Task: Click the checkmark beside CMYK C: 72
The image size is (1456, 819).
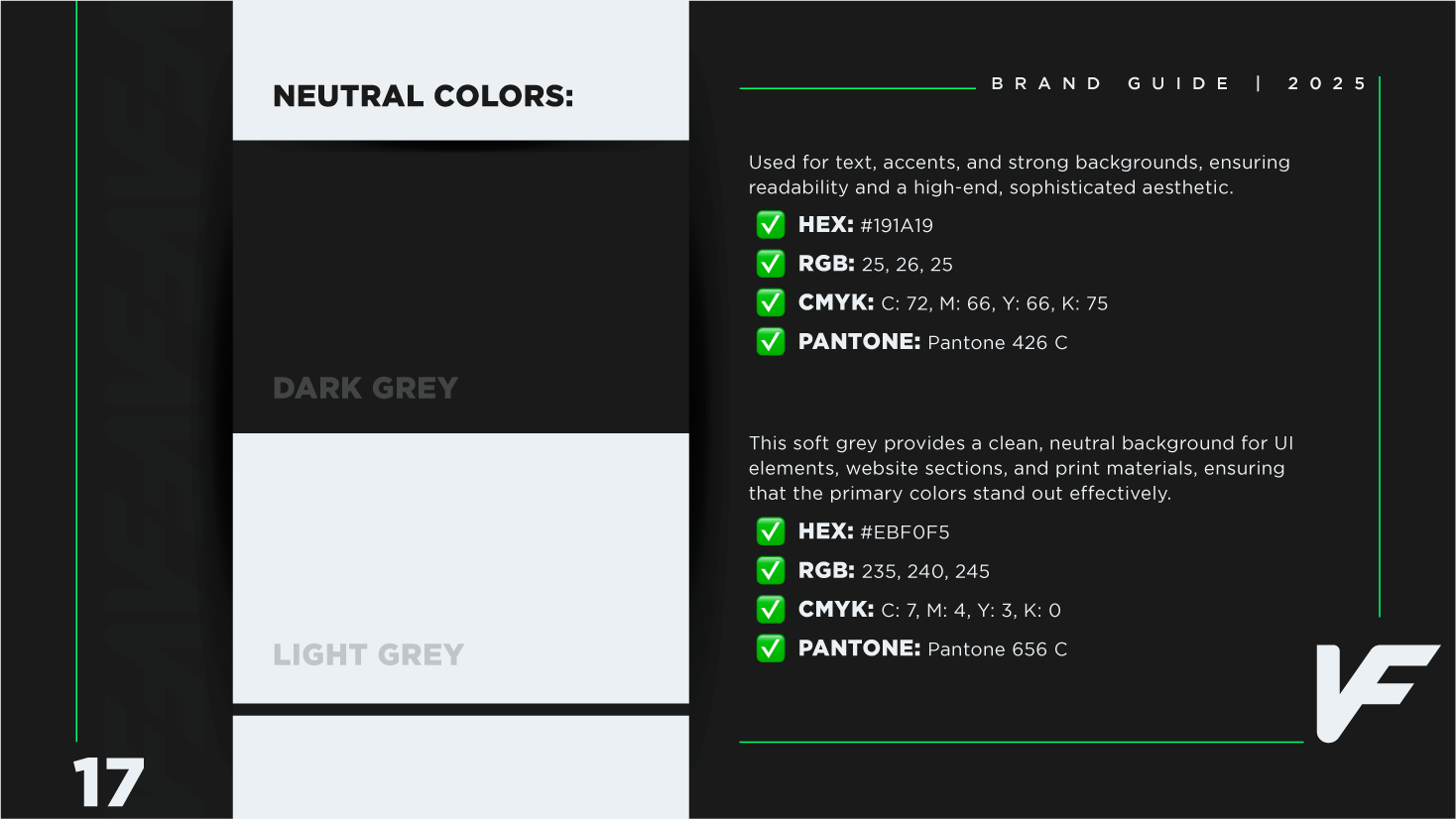Action: point(771,302)
